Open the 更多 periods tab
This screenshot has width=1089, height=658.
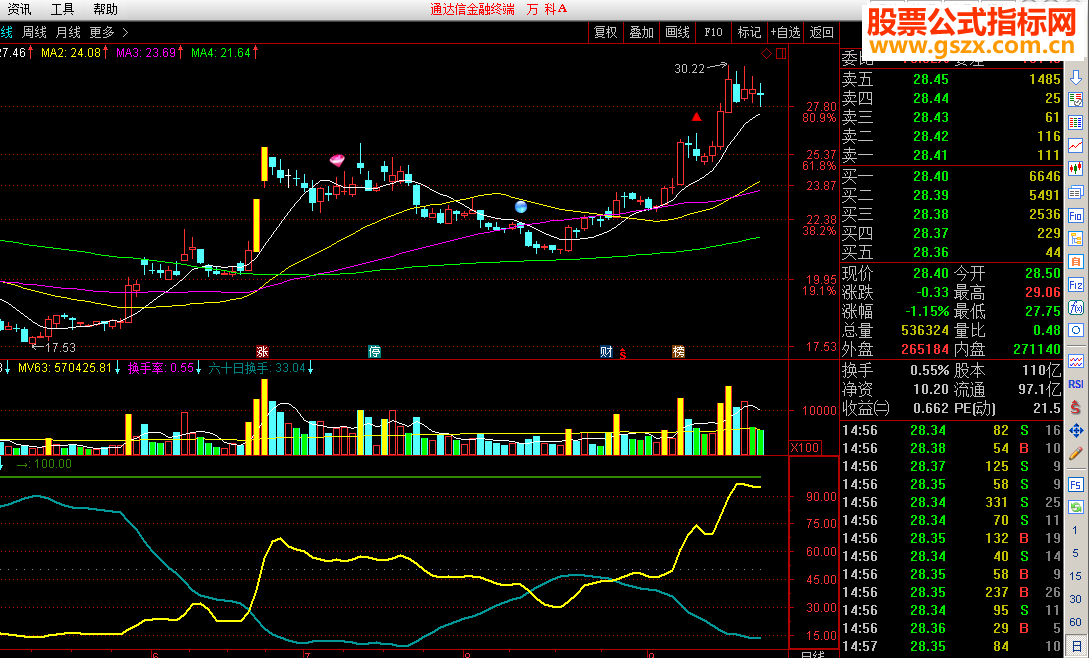102,32
